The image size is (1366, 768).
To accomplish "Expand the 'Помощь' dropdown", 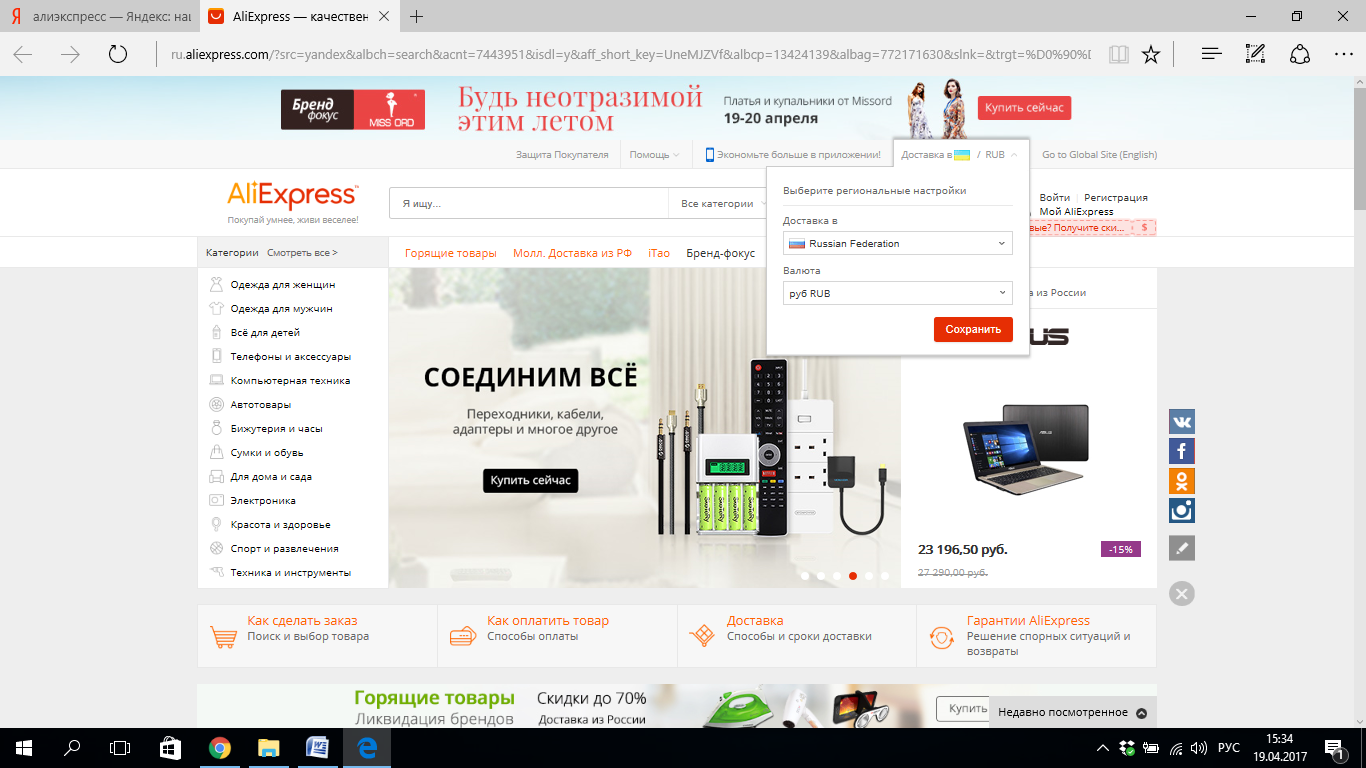I will coord(655,155).
